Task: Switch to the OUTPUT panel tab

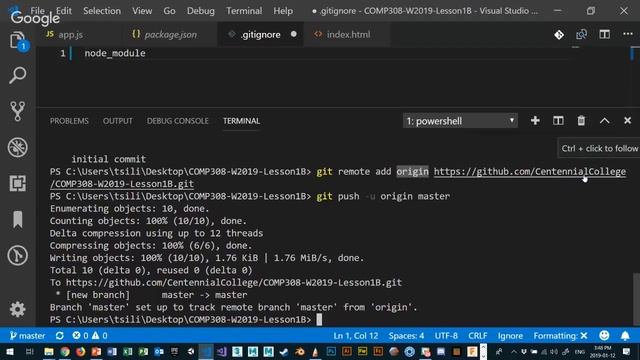Action: coord(118,121)
